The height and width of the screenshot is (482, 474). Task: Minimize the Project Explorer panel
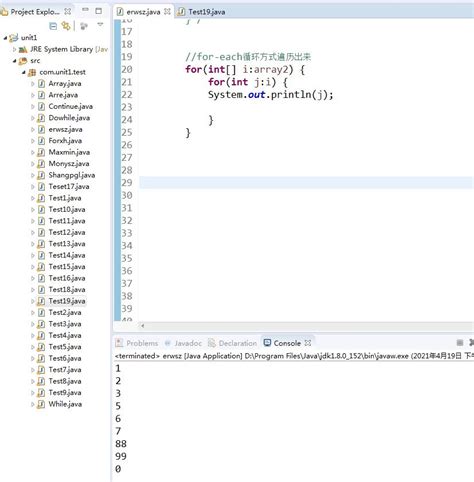click(85, 10)
